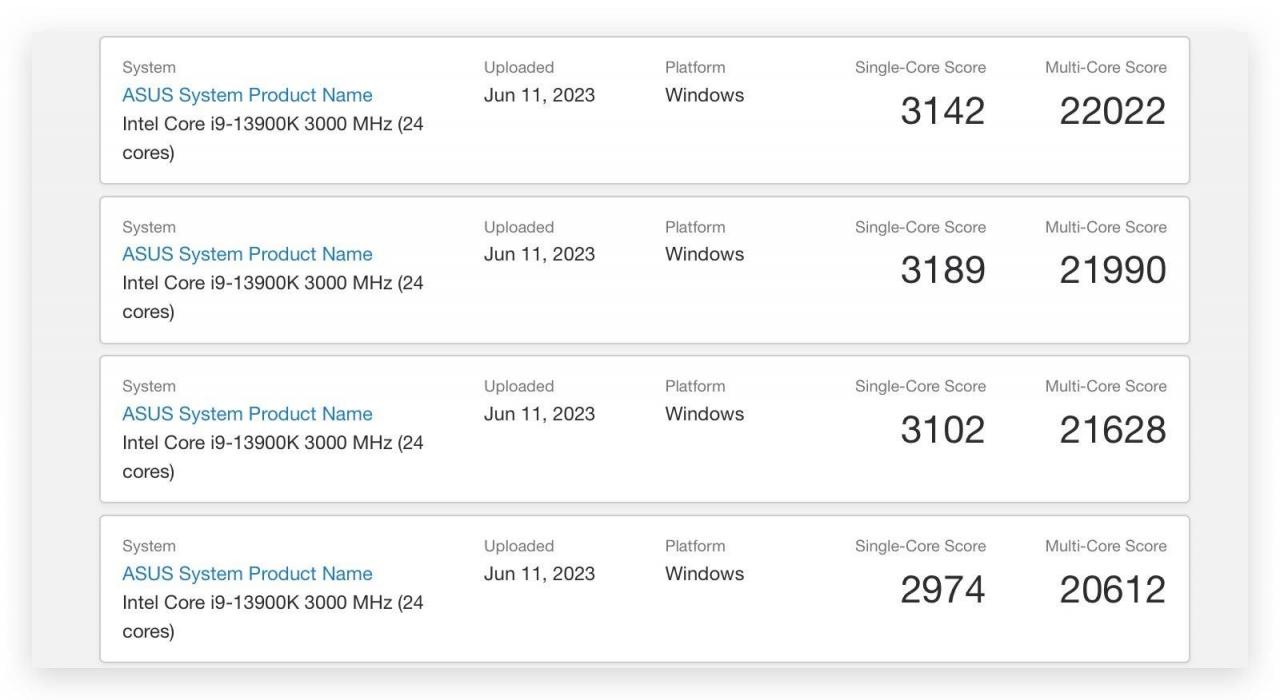Viewport: 1280px width, 700px height.
Task: Click the multi-core score 20612
Action: (x=1113, y=591)
